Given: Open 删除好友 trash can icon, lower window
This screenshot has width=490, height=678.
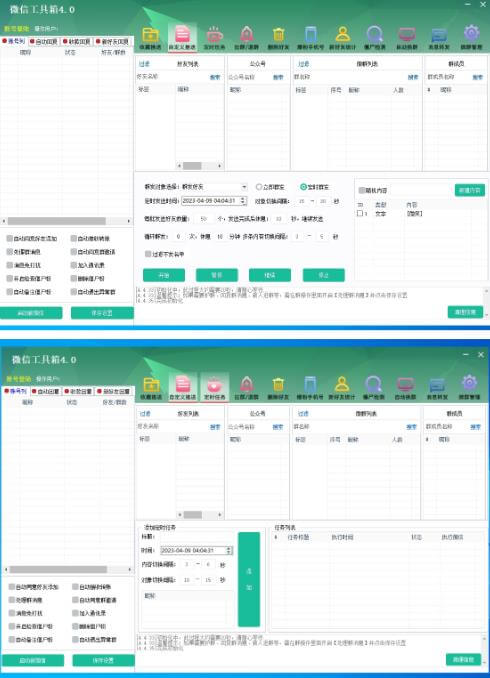Looking at the screenshot, I should point(278,387).
